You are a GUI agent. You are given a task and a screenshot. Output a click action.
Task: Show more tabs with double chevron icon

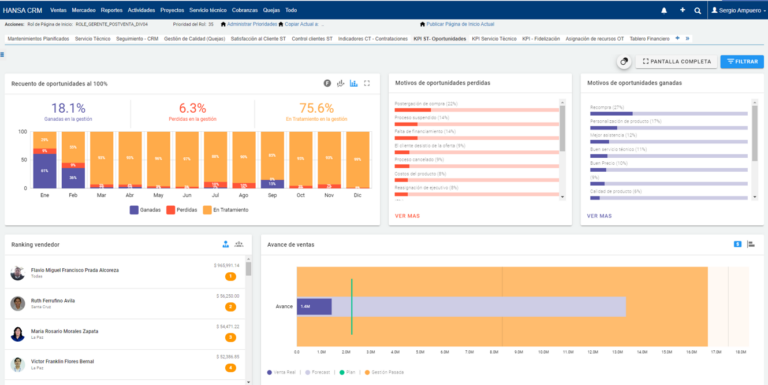click(687, 38)
